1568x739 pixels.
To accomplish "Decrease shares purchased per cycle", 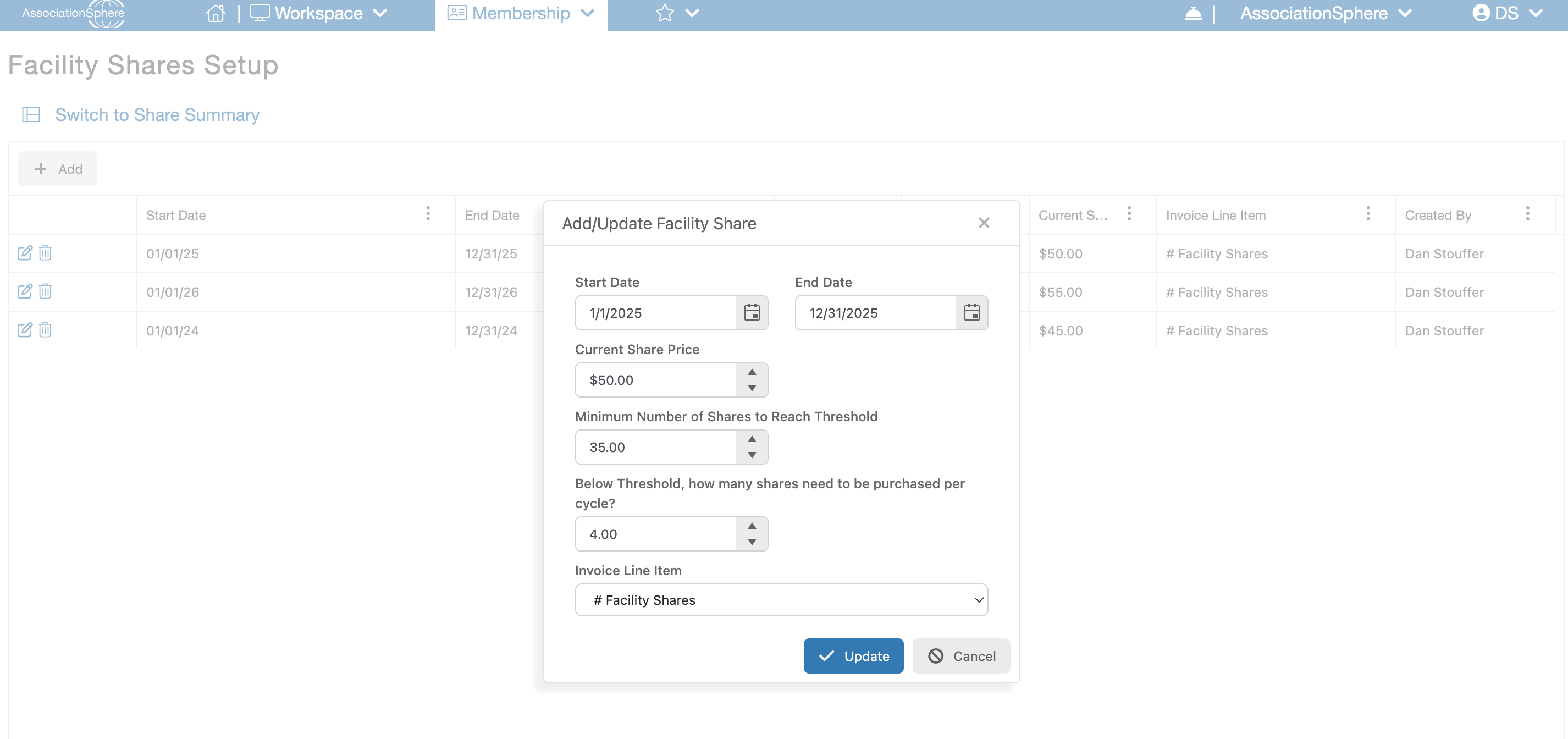I will (x=752, y=542).
